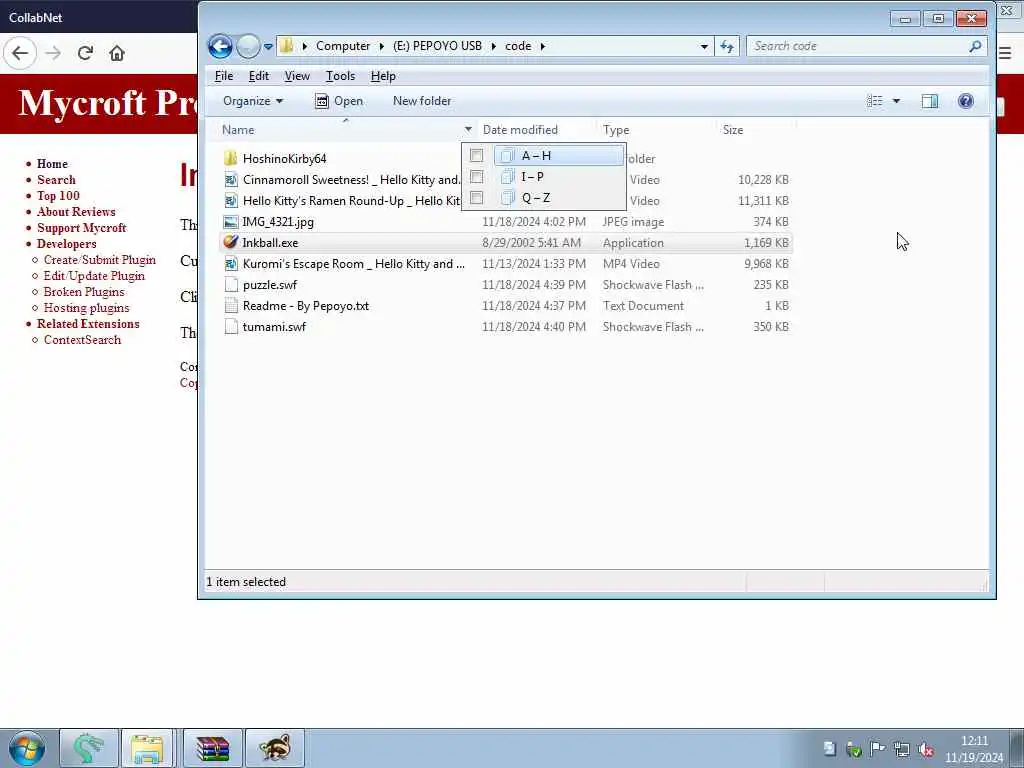Click the Explorer forward arrow button

(x=248, y=46)
